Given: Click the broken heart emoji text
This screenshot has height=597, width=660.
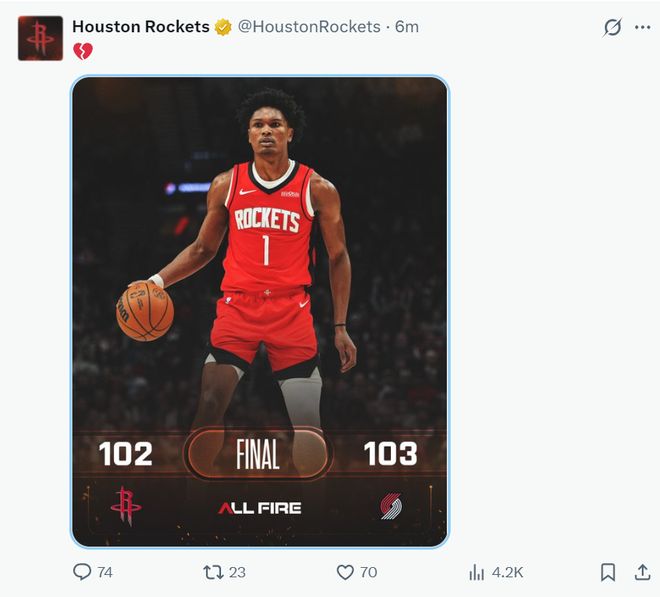Looking at the screenshot, I should pos(82,51).
